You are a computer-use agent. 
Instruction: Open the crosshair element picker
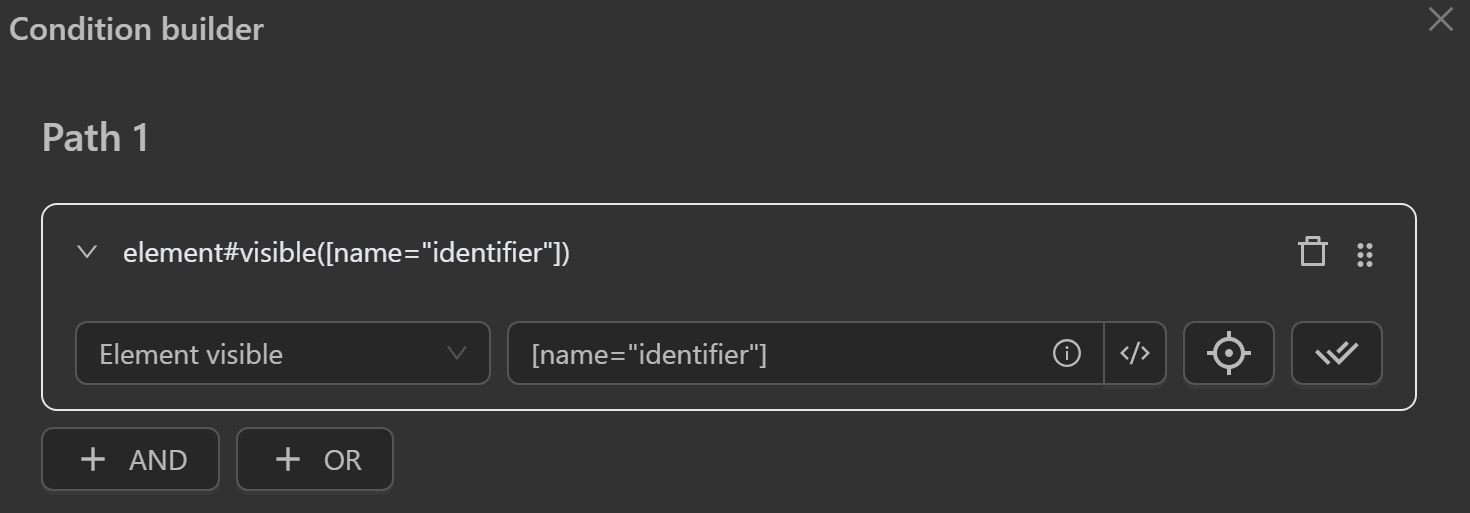1228,353
